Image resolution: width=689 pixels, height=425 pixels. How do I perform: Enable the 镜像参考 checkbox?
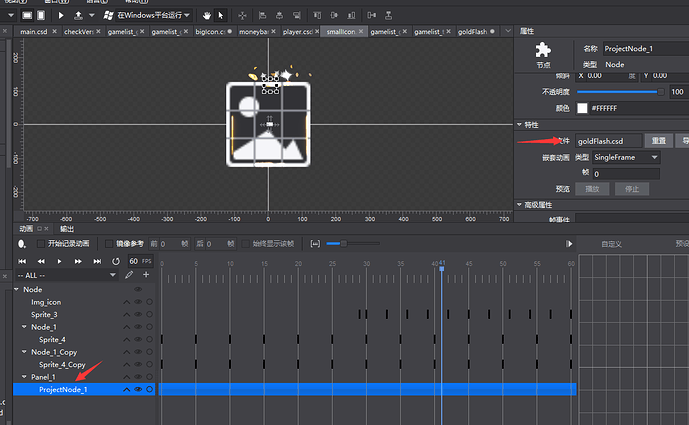[x=109, y=243]
